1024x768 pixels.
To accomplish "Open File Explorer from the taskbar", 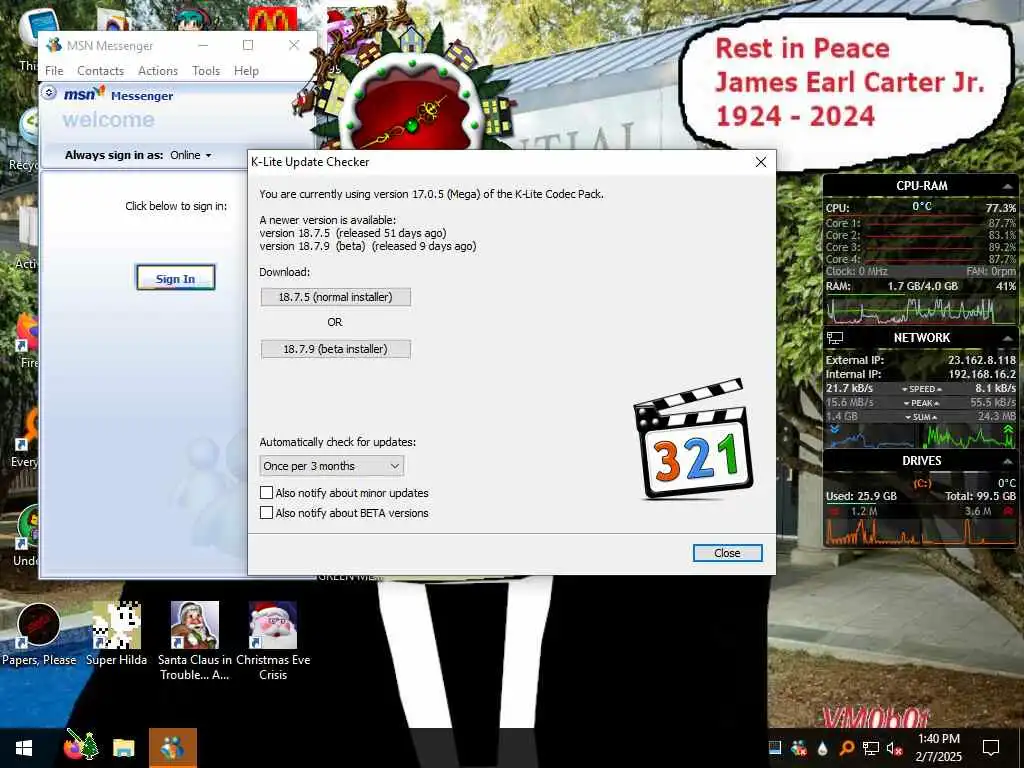I will pyautogui.click(x=123, y=748).
